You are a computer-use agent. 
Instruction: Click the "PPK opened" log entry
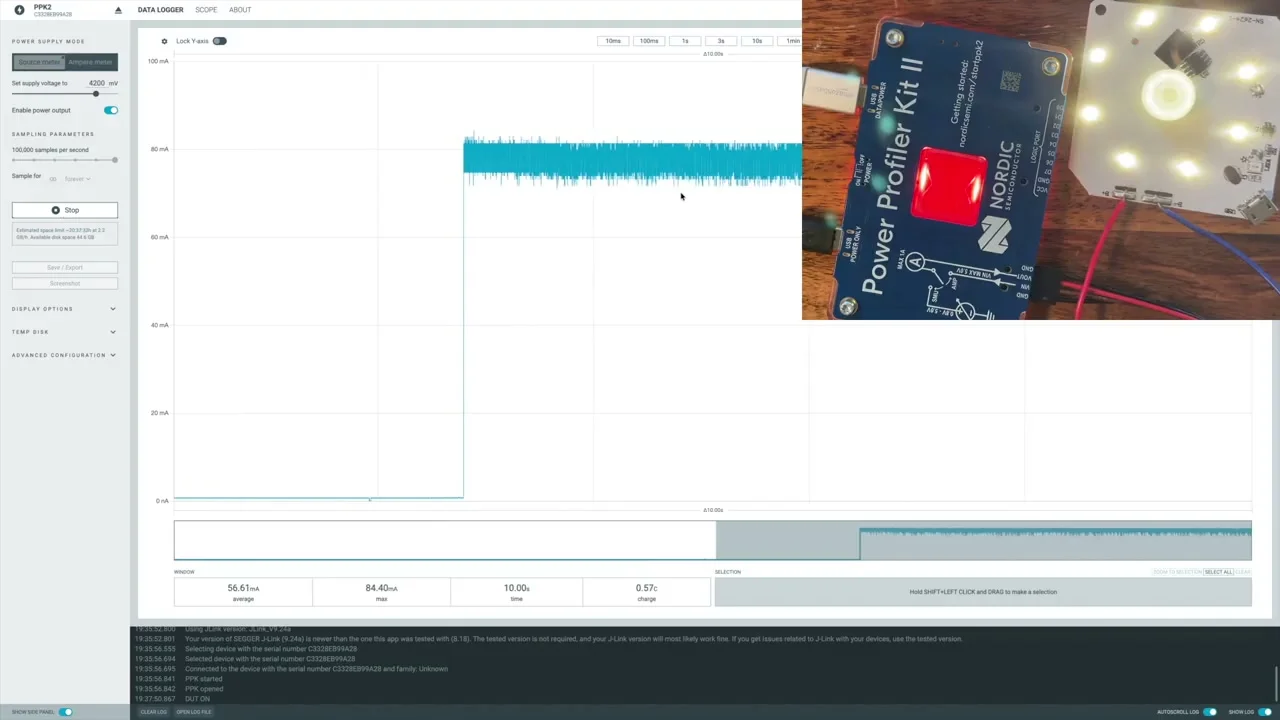(x=204, y=689)
